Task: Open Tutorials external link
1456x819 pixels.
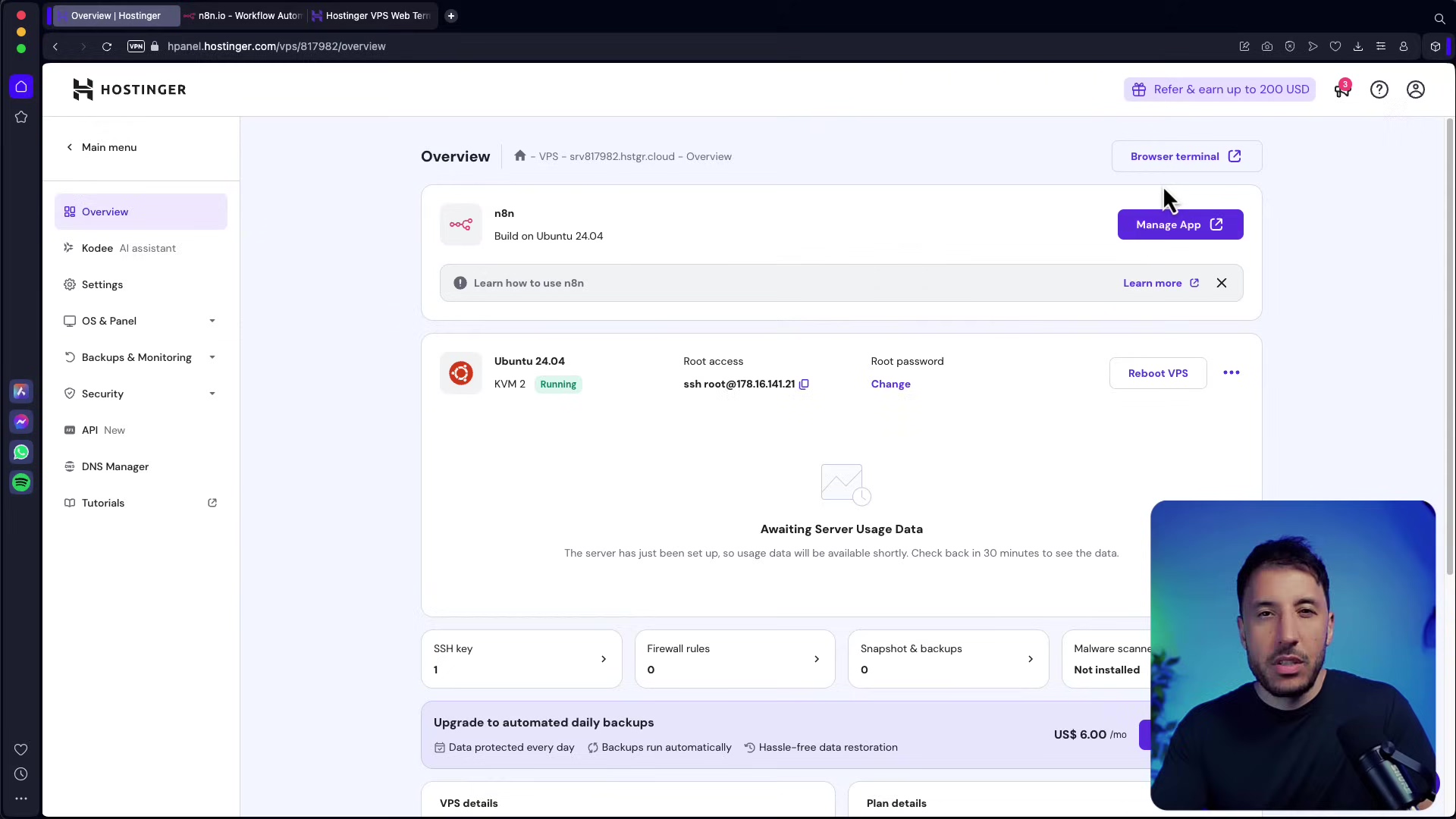Action: pos(140,503)
